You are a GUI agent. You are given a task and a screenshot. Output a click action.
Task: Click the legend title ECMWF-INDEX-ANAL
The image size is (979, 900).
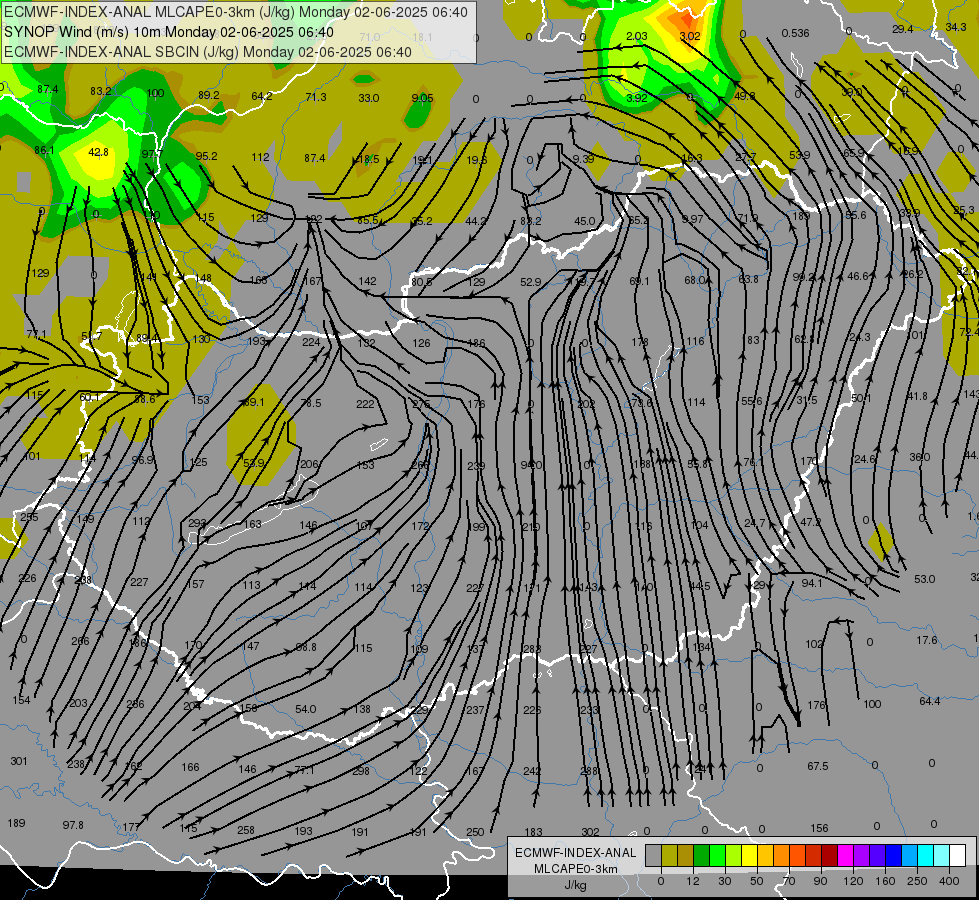click(x=576, y=853)
